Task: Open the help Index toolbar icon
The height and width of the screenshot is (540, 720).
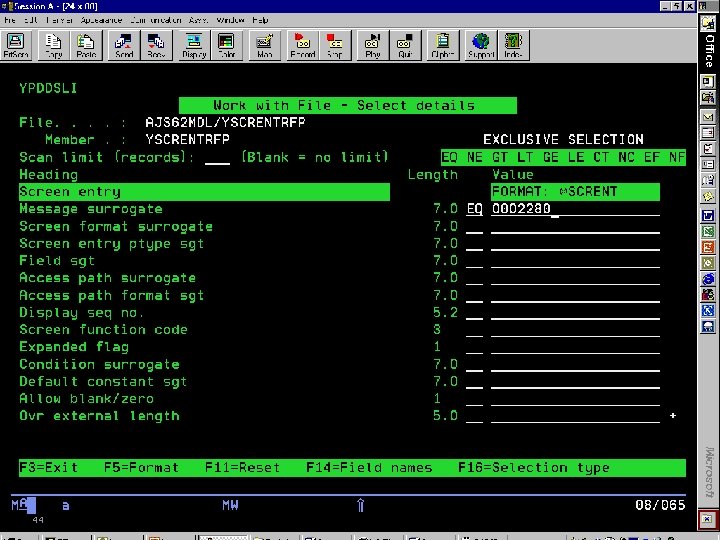Action: [513, 45]
